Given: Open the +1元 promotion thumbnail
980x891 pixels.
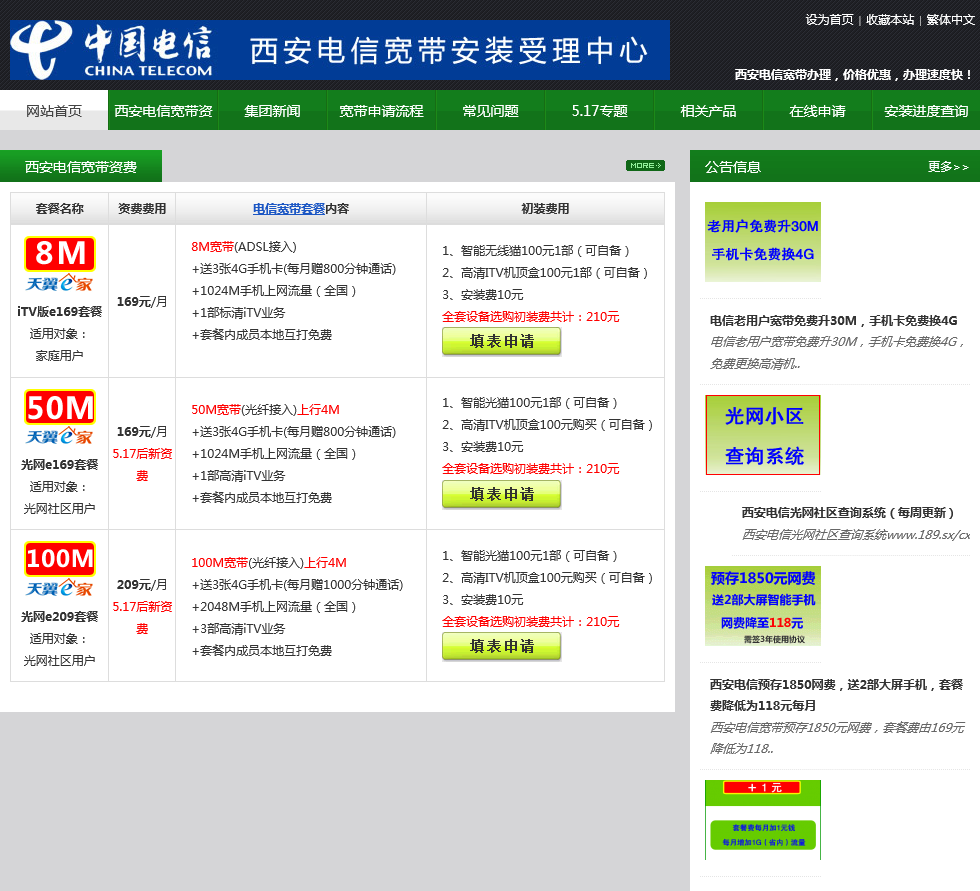Looking at the screenshot, I should (762, 819).
